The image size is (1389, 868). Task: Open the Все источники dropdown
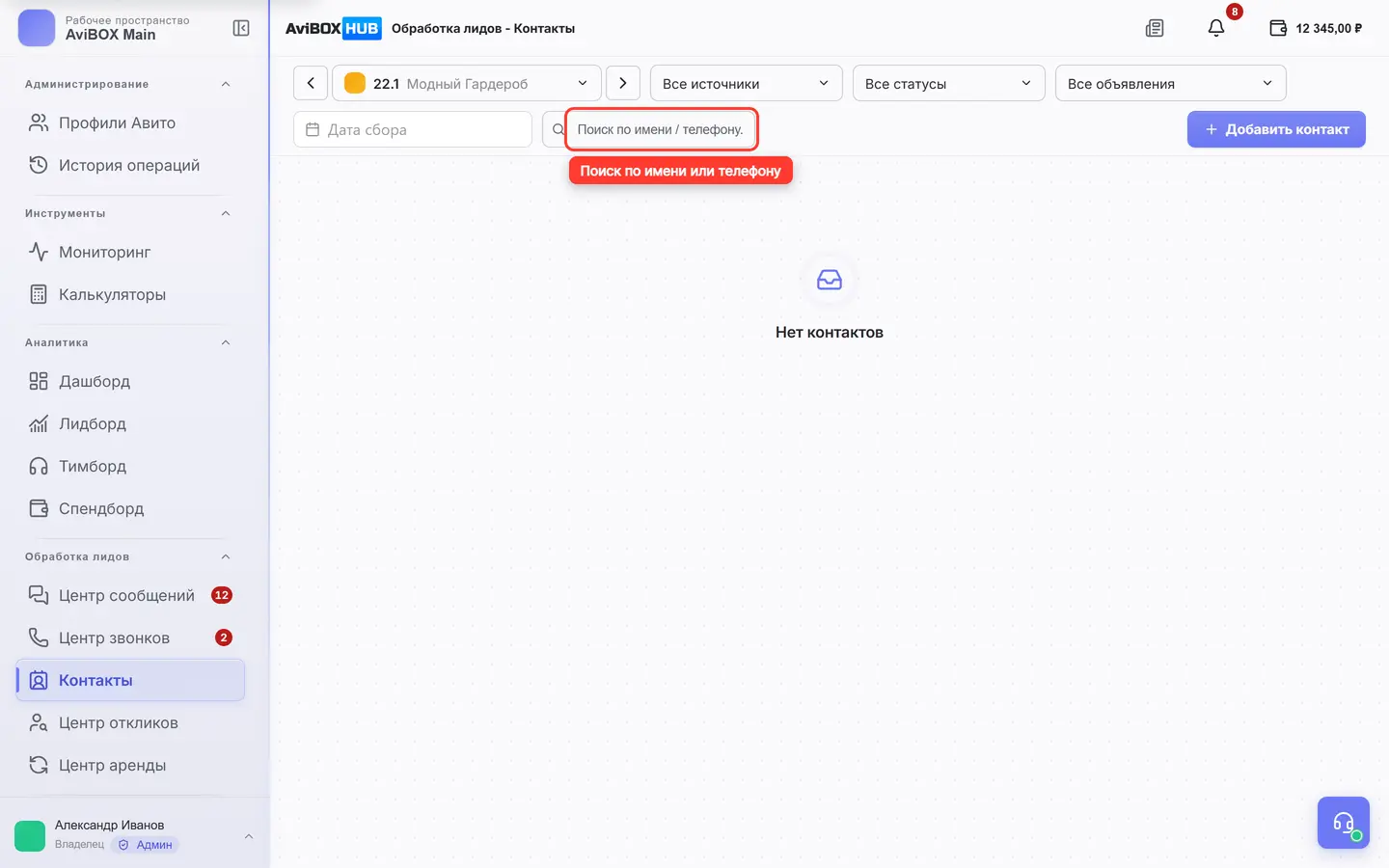coord(747,83)
